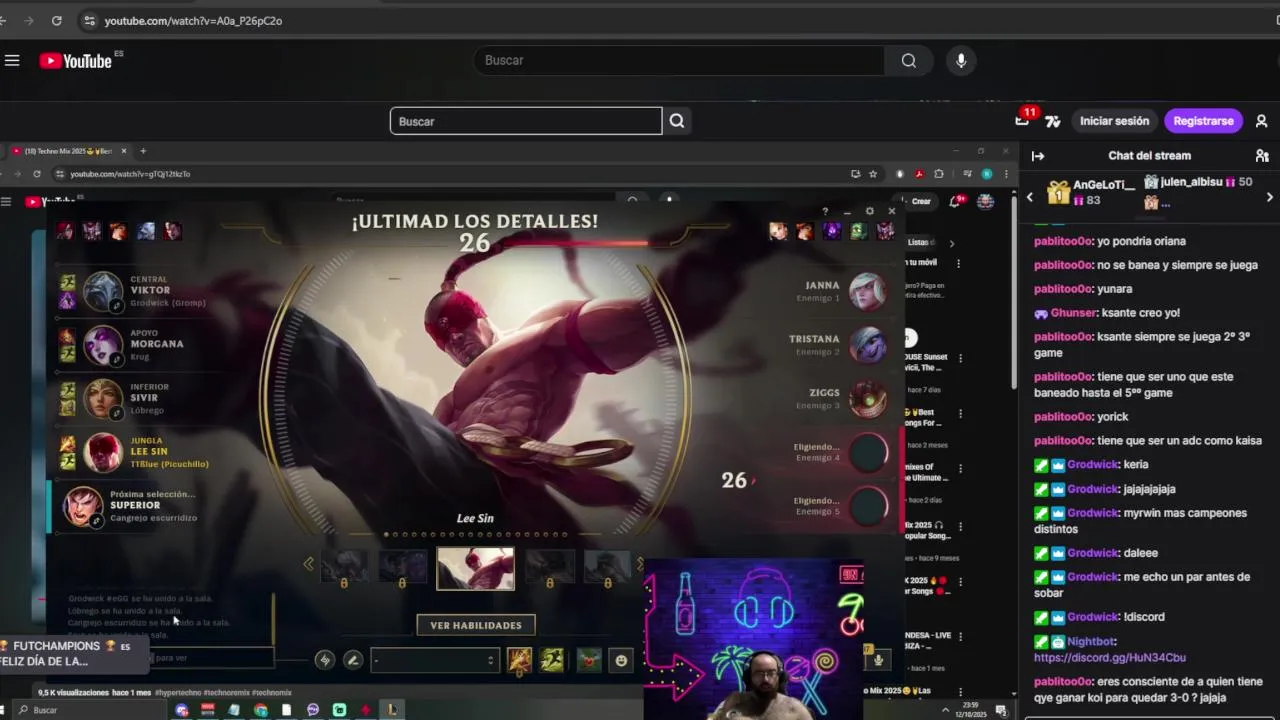Collapse the stream chat panel
This screenshot has height=720, width=1280.
(1038, 156)
